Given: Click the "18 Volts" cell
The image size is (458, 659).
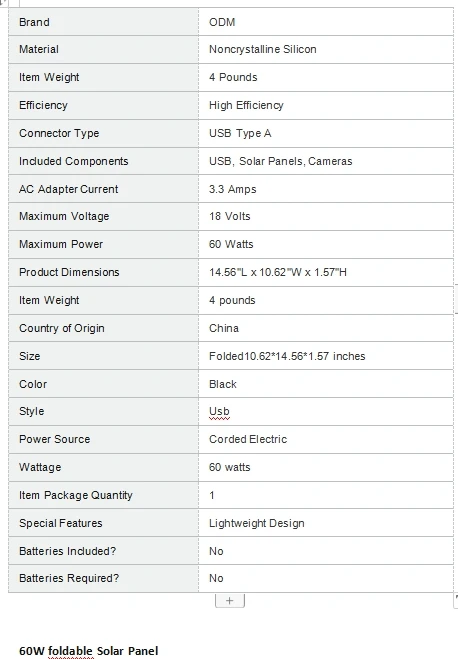Looking at the screenshot, I should click(326, 216).
